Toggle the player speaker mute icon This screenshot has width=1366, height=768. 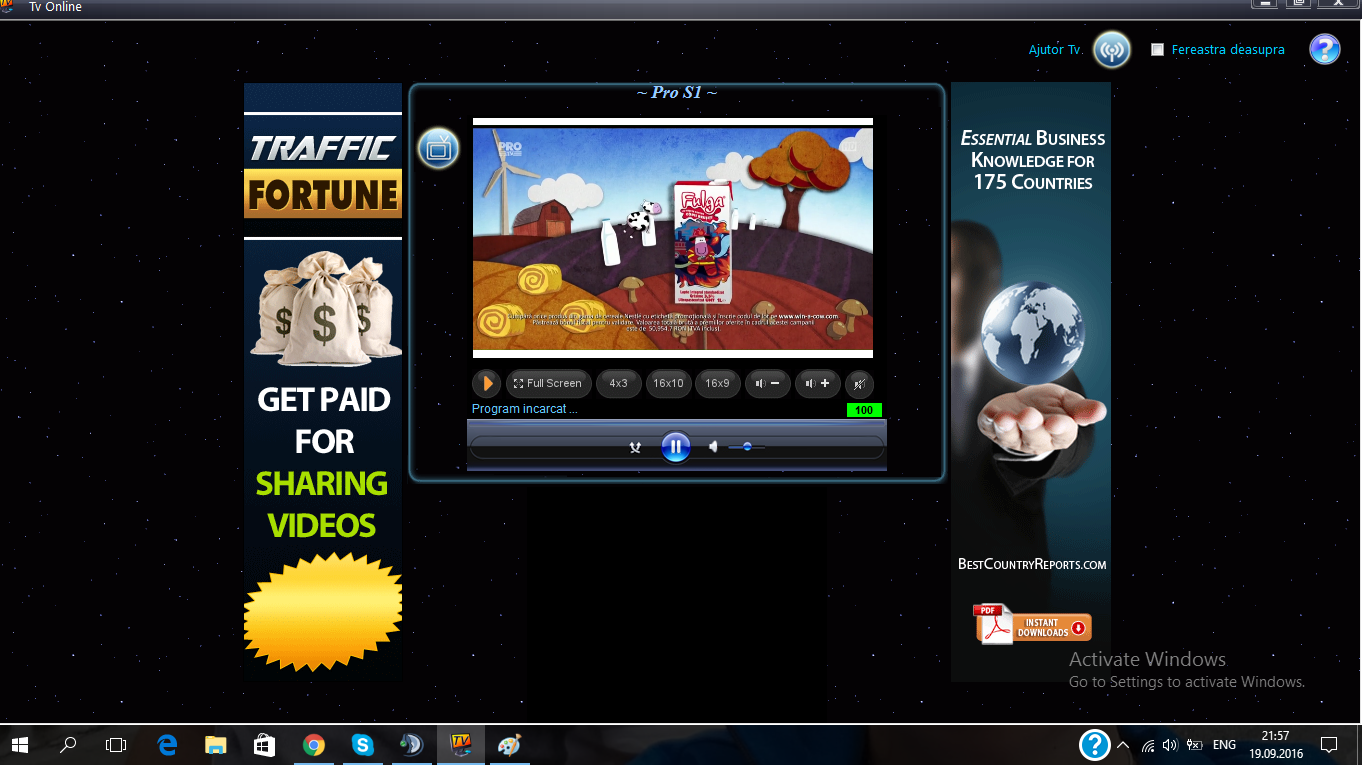pyautogui.click(x=713, y=447)
